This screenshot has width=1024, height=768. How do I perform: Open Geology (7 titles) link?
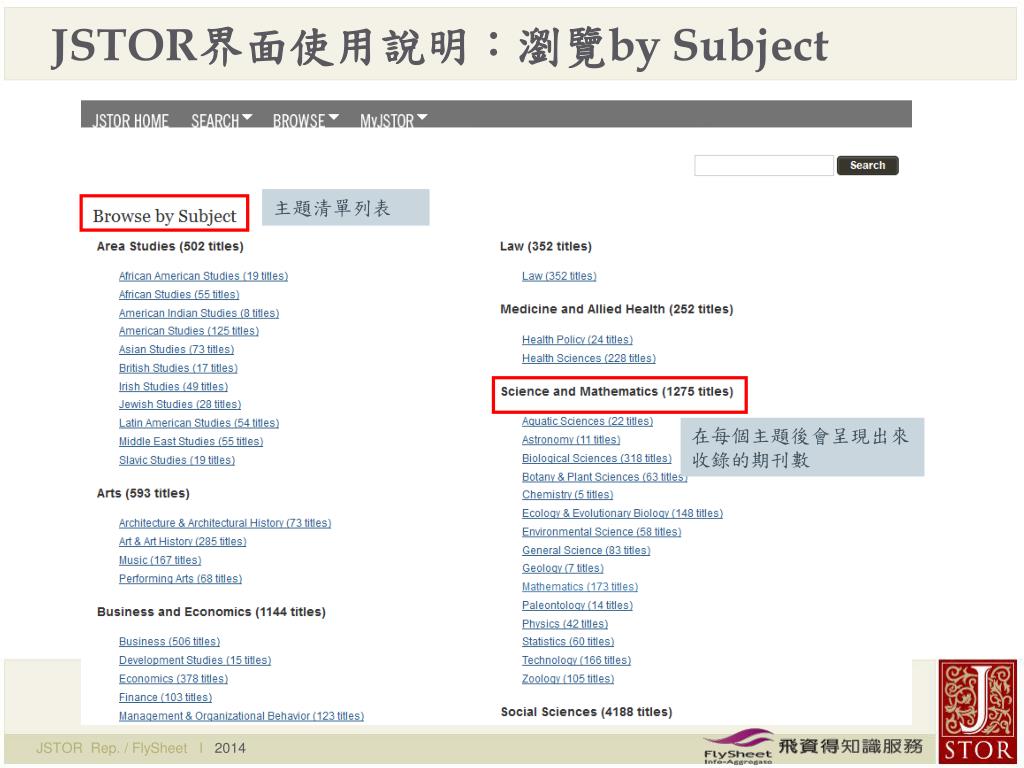coord(562,568)
